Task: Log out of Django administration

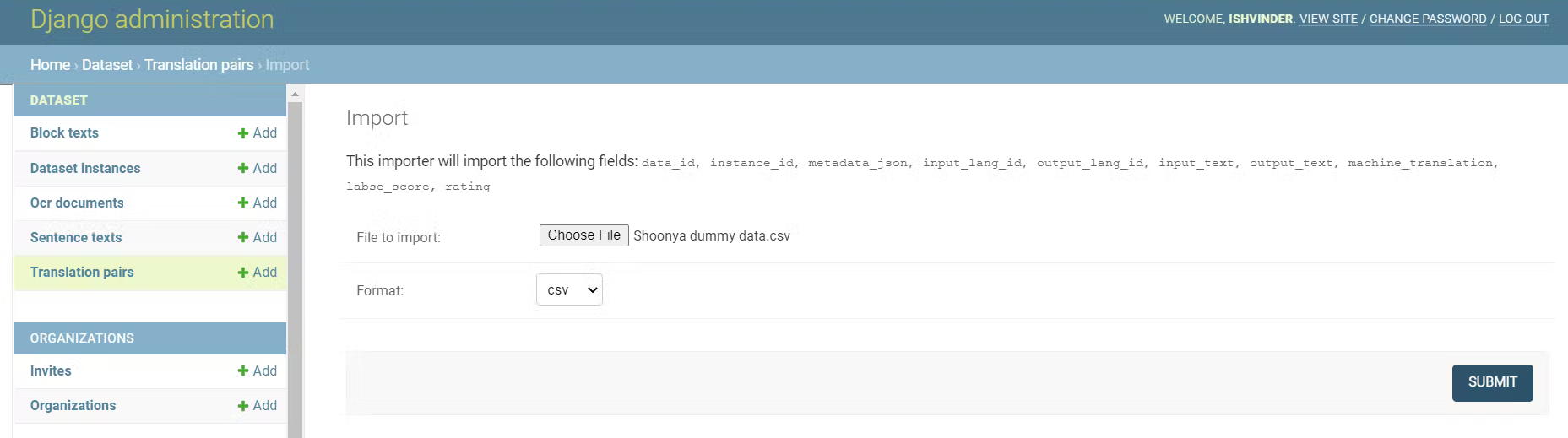Action: coord(1523,19)
